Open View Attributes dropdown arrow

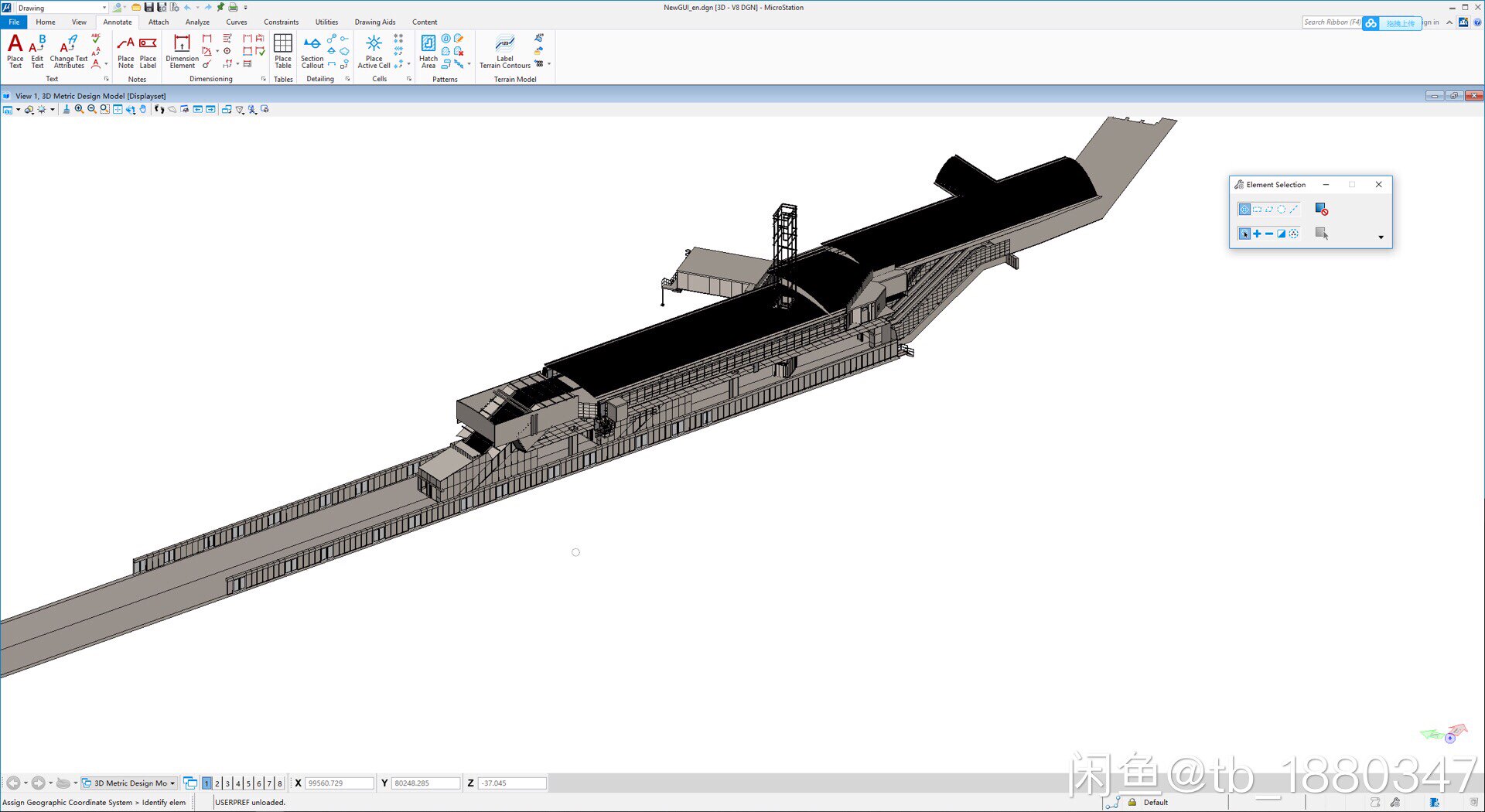pyautogui.click(x=19, y=110)
